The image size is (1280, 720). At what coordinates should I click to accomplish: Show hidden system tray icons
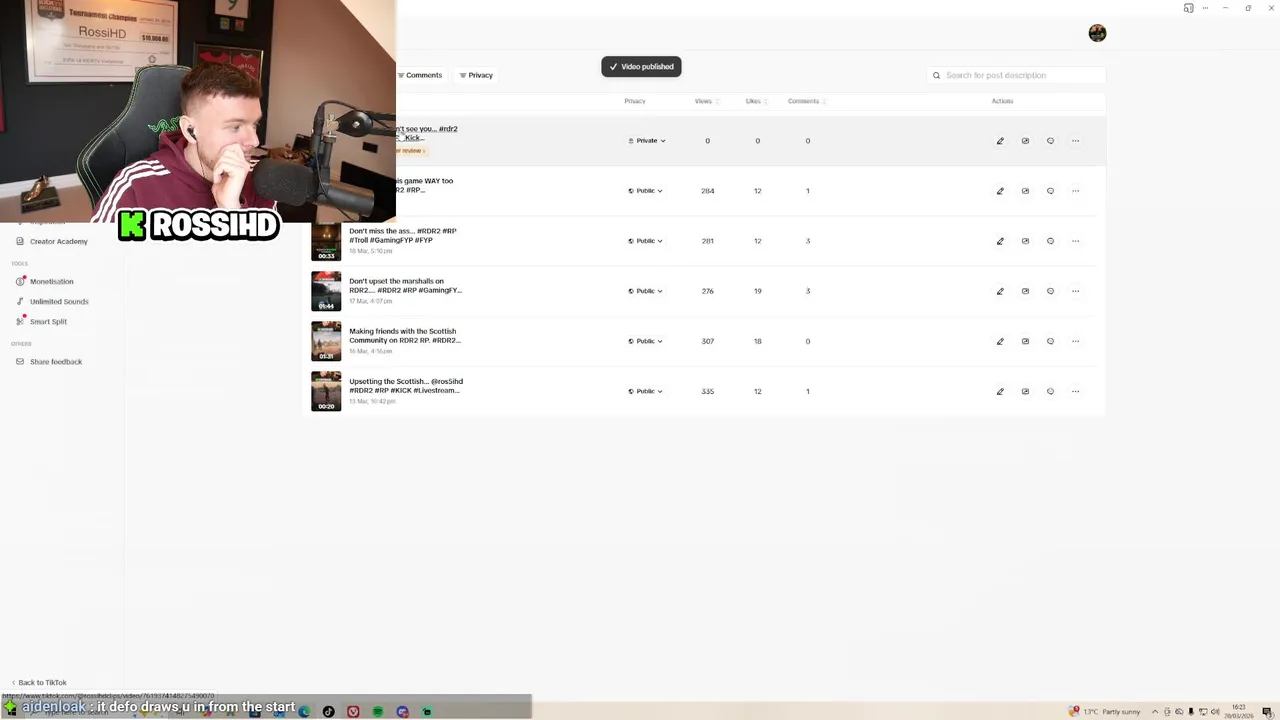pos(1155,712)
